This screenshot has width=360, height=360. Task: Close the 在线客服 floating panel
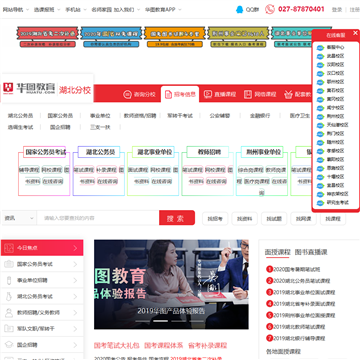355,33
